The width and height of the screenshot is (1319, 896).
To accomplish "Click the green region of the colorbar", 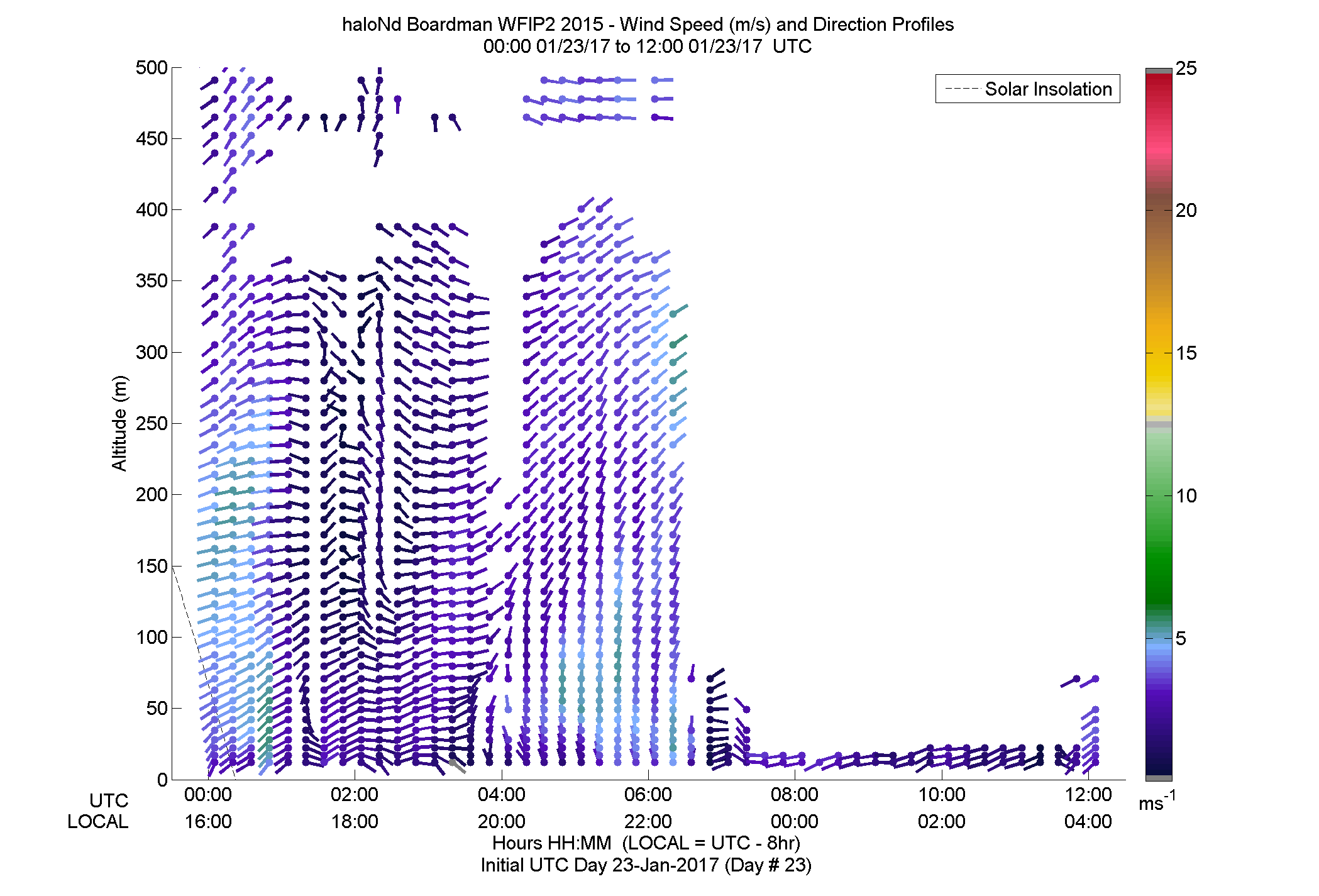I will (1159, 553).
